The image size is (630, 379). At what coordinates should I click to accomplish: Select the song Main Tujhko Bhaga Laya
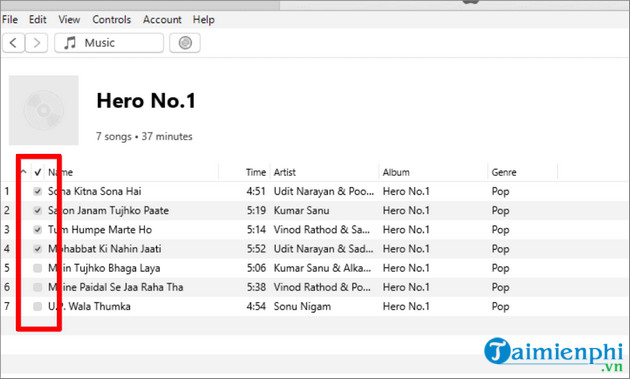pos(104,268)
